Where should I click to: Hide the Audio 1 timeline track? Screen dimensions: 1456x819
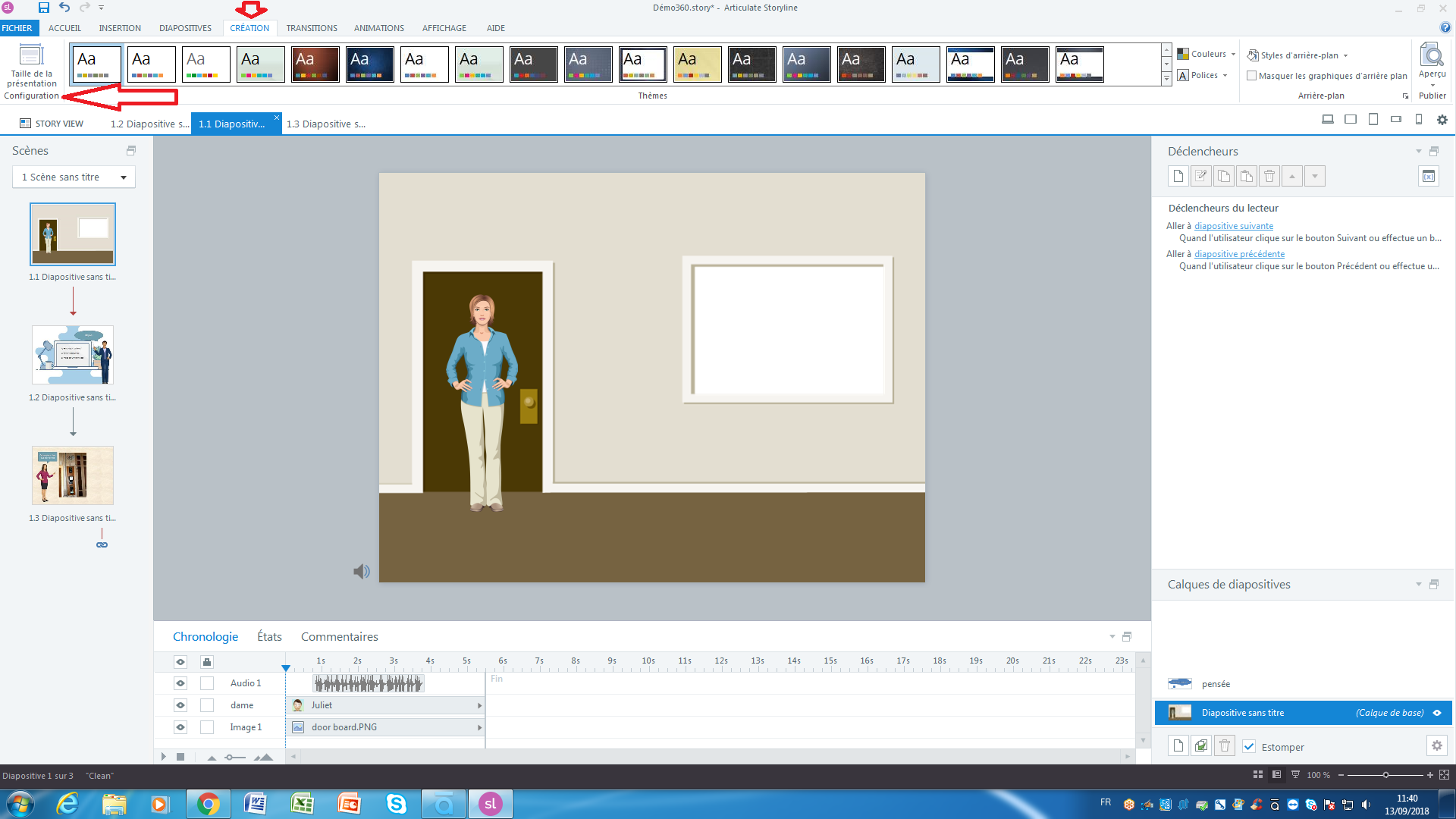[x=180, y=683]
